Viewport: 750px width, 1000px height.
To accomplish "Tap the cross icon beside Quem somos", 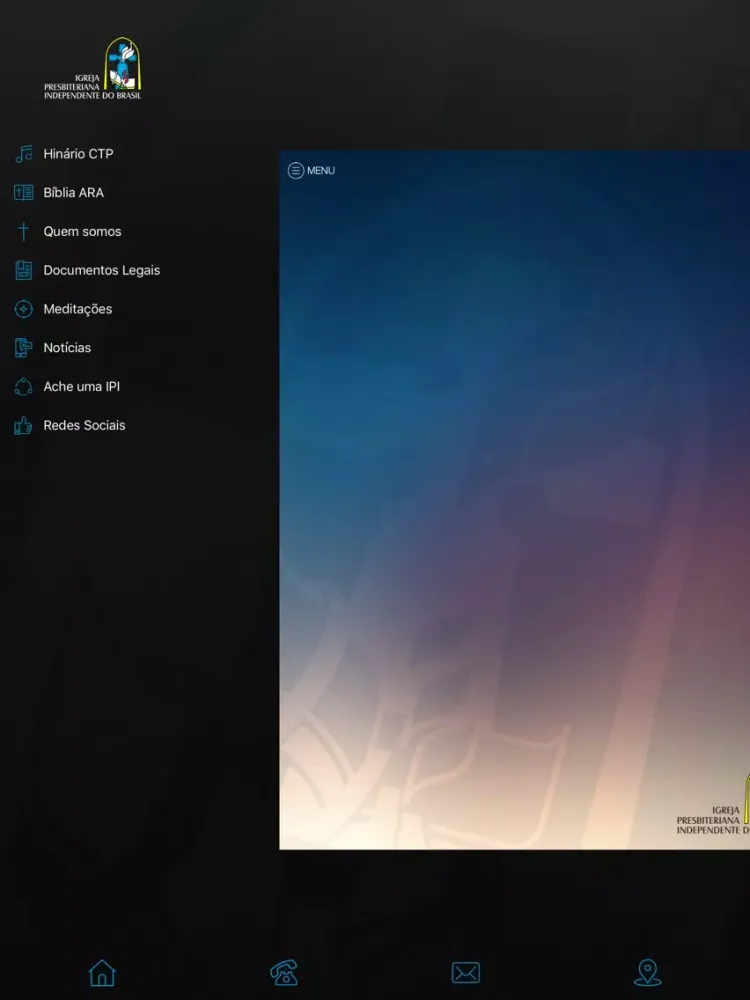I will [24, 232].
